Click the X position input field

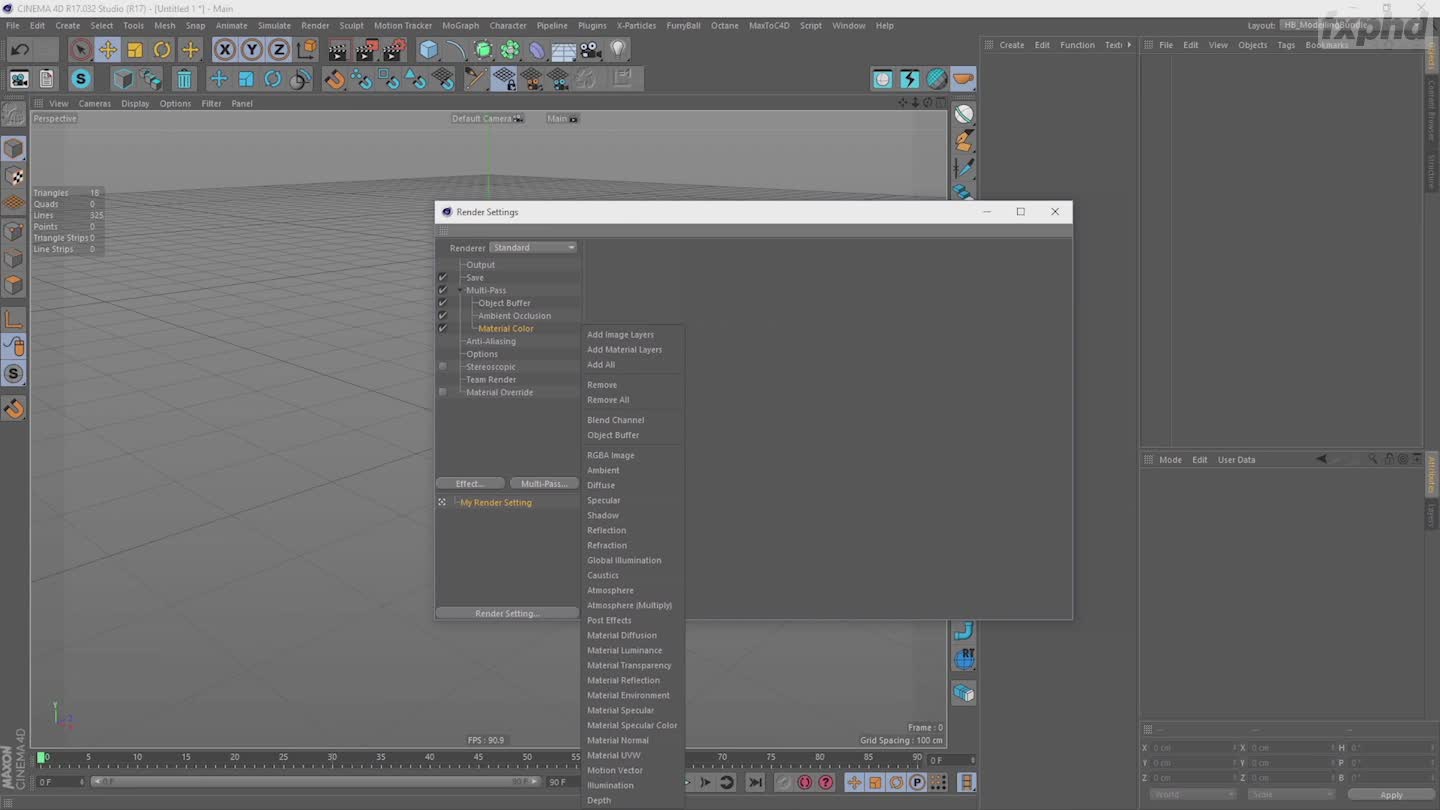(1193, 748)
